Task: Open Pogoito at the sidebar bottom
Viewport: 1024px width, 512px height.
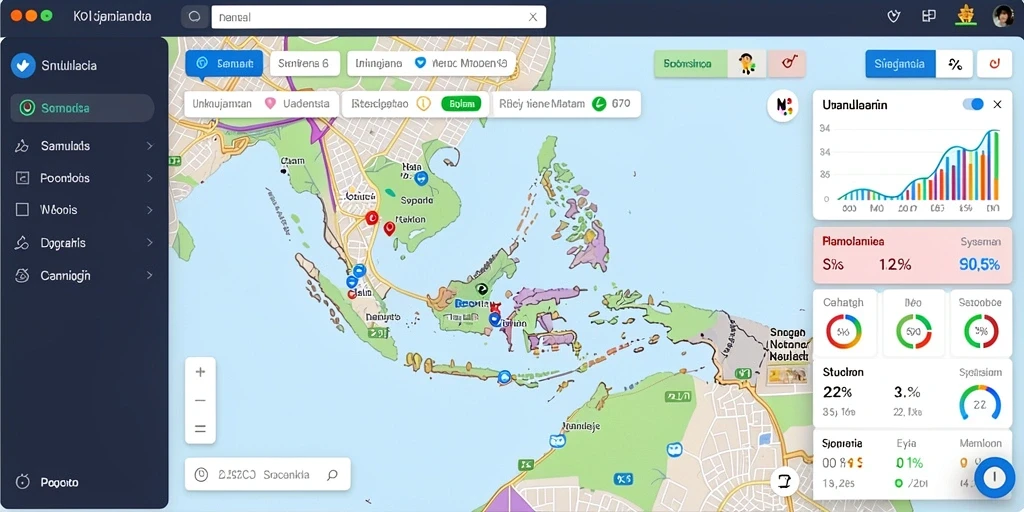Action: [x=47, y=483]
